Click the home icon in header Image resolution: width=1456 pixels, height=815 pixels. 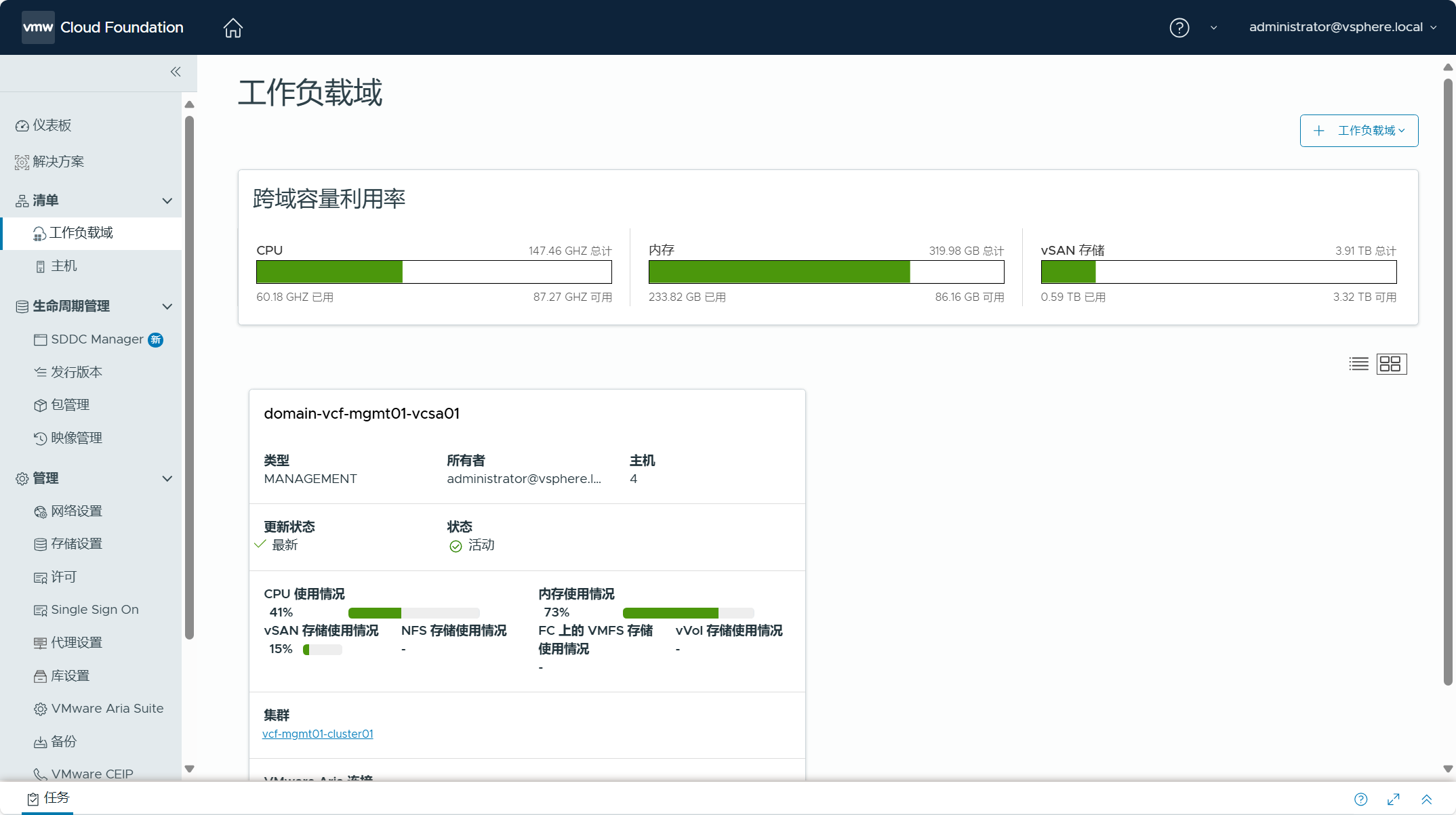pyautogui.click(x=232, y=28)
